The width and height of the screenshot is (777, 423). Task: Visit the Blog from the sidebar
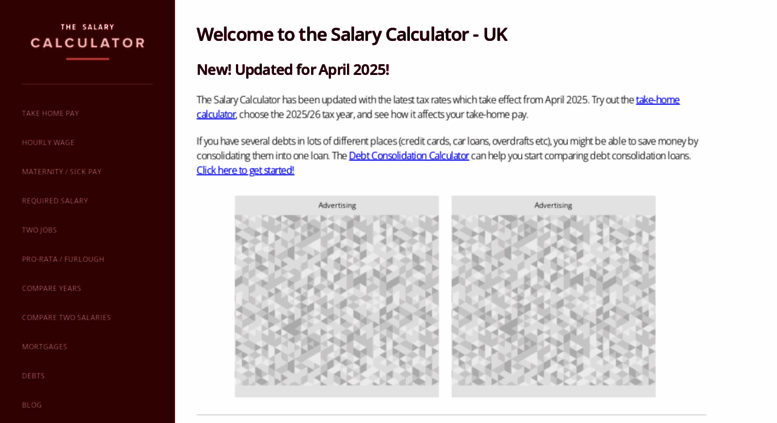[32, 405]
